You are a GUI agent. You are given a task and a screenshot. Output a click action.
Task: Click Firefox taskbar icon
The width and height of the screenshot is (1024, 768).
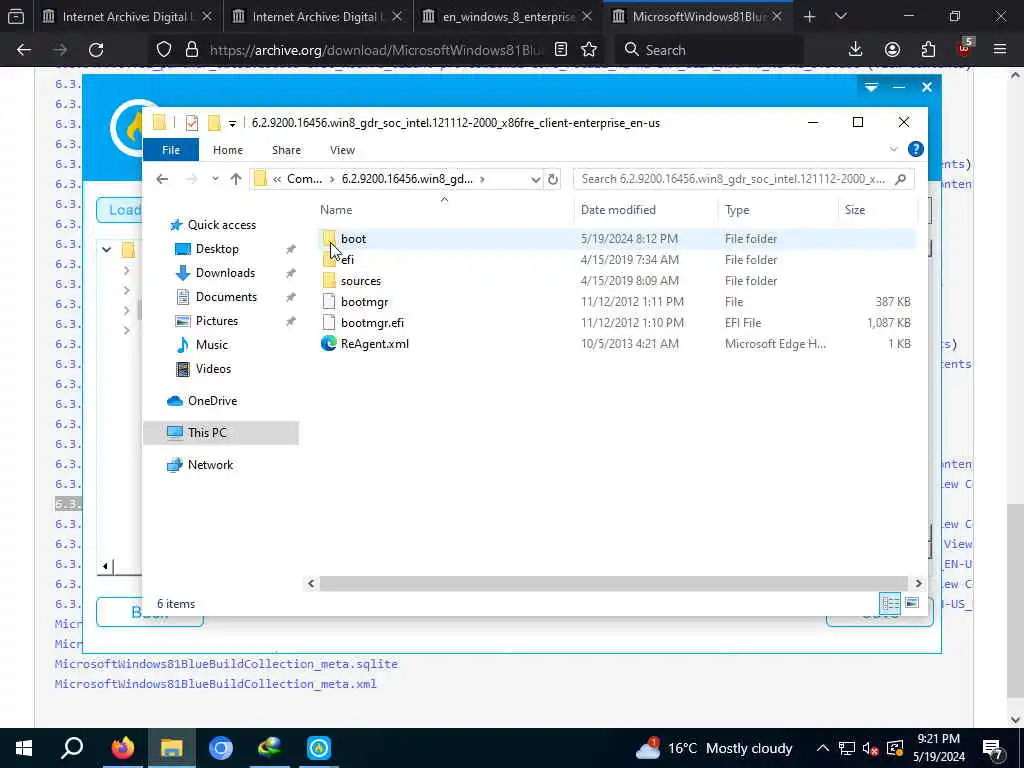tap(122, 748)
